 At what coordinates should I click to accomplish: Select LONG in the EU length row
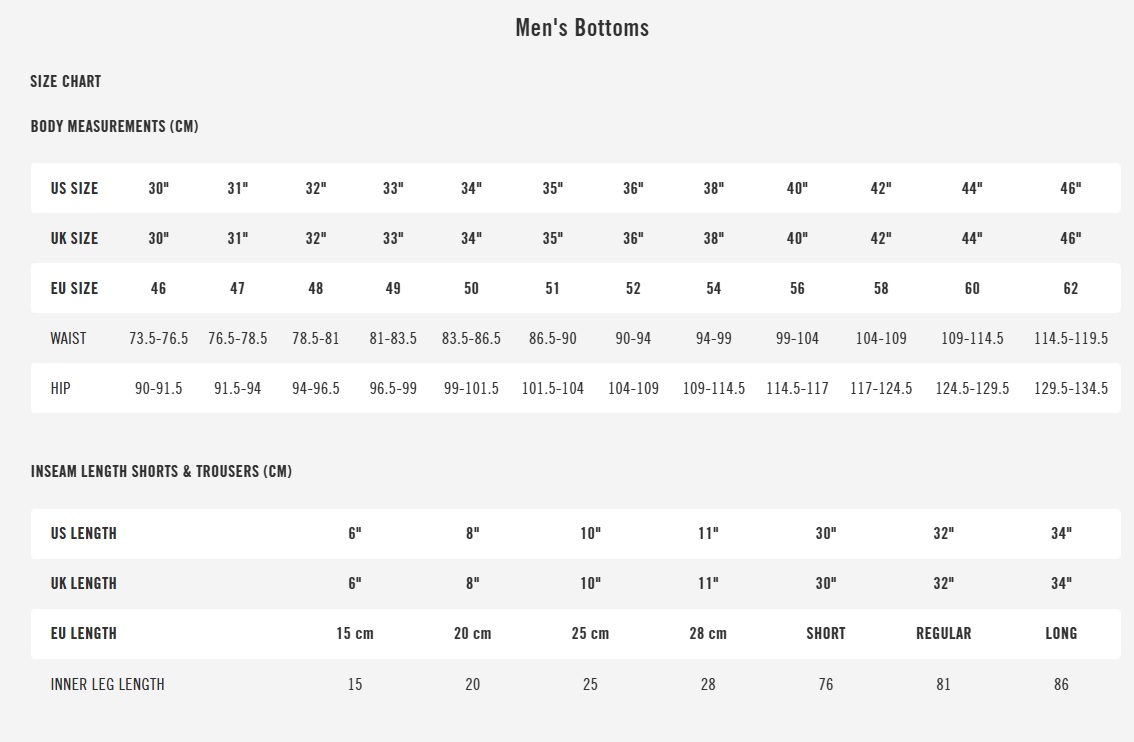tap(1061, 633)
